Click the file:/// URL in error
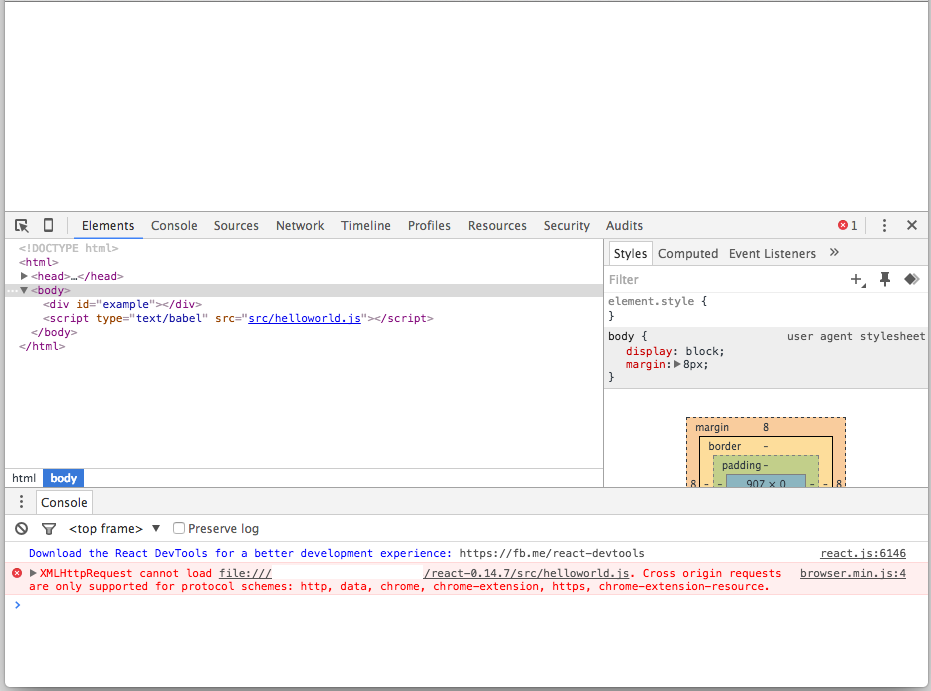Screen dimensions: 931x691 (x=245, y=573)
